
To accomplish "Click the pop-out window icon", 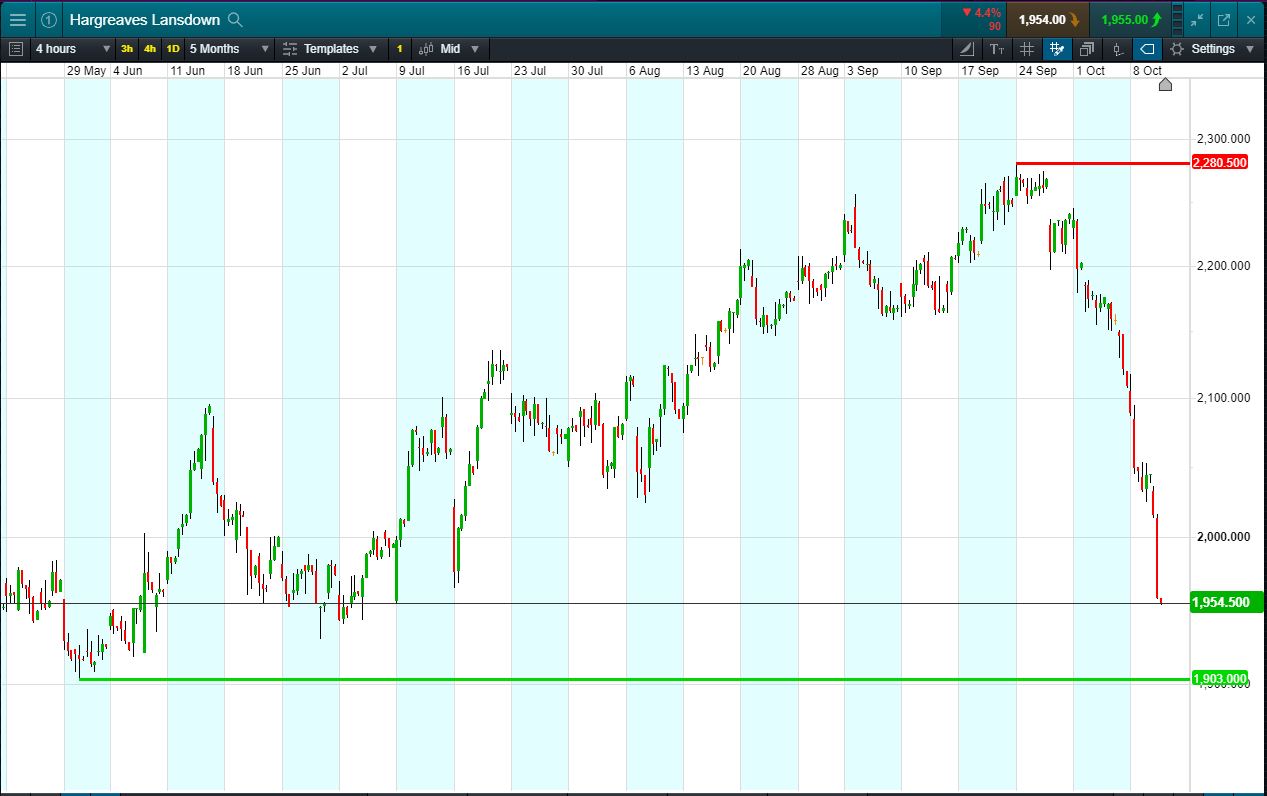I will point(1224,19).
